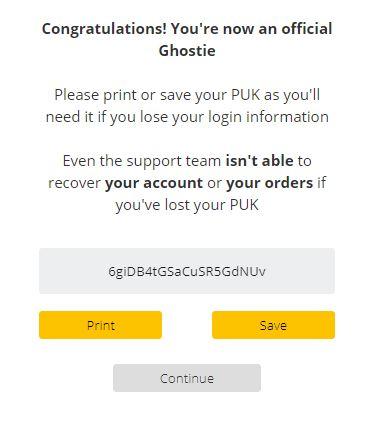Click the gray Continue button

187,378
